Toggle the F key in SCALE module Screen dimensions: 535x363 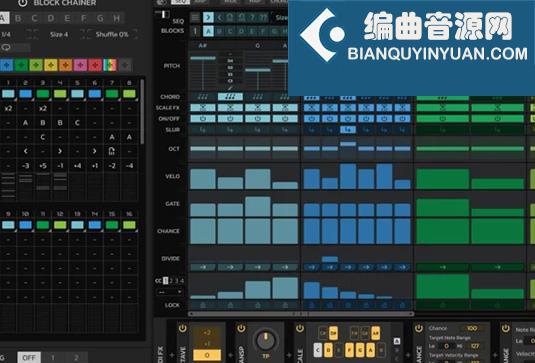coord(349,350)
